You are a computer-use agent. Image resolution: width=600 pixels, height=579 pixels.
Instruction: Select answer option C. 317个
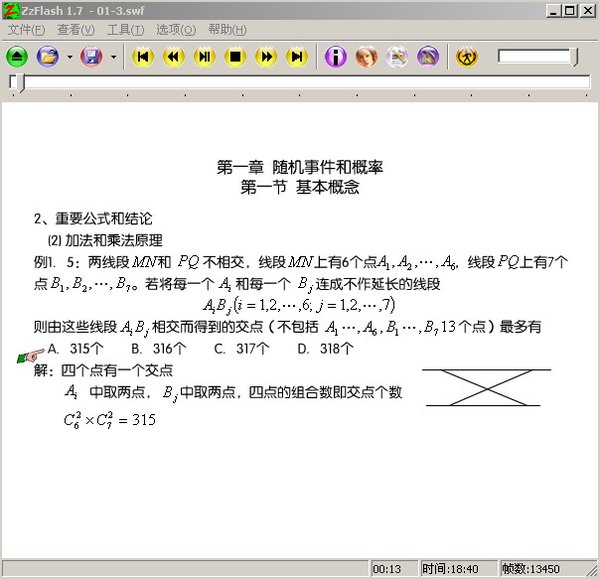[x=242, y=349]
